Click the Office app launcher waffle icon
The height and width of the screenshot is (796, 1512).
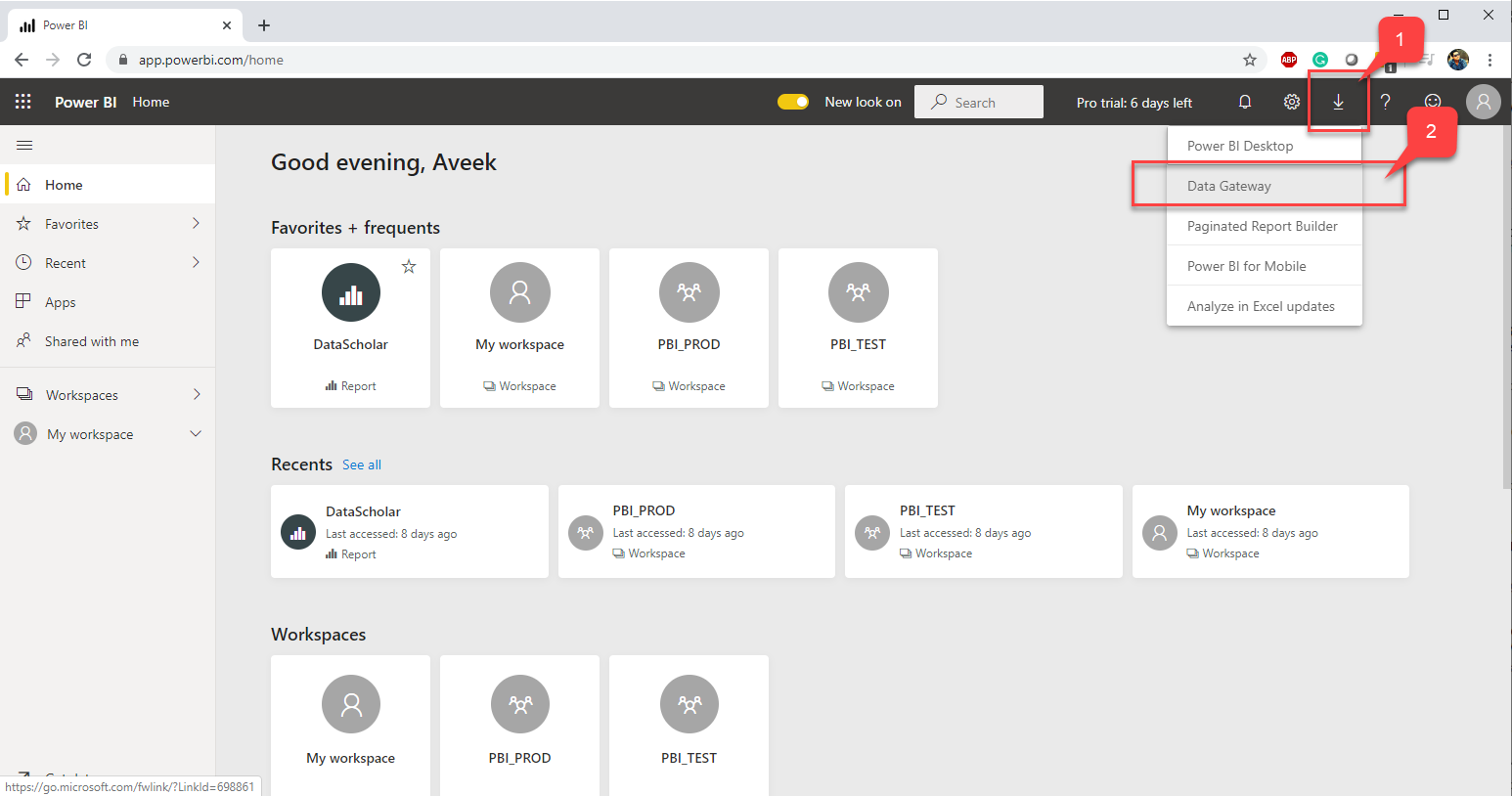pos(22,101)
